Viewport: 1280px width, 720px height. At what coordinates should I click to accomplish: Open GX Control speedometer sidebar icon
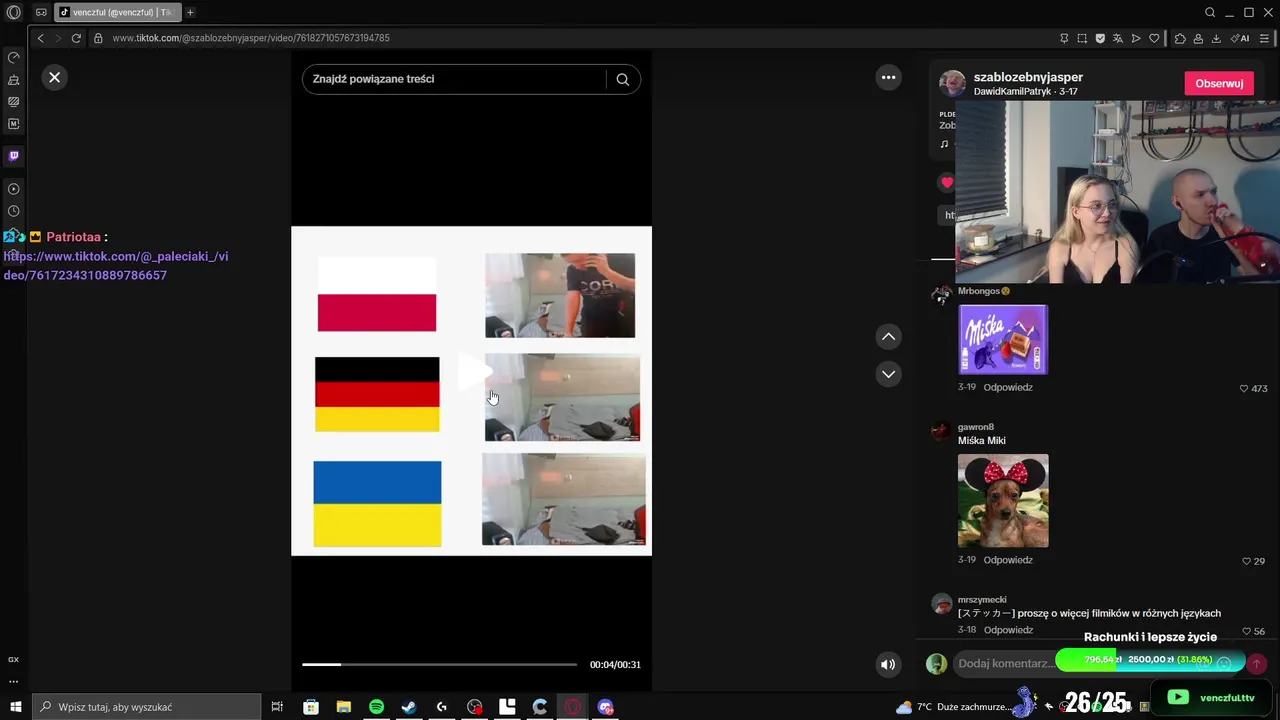pyautogui.click(x=13, y=58)
